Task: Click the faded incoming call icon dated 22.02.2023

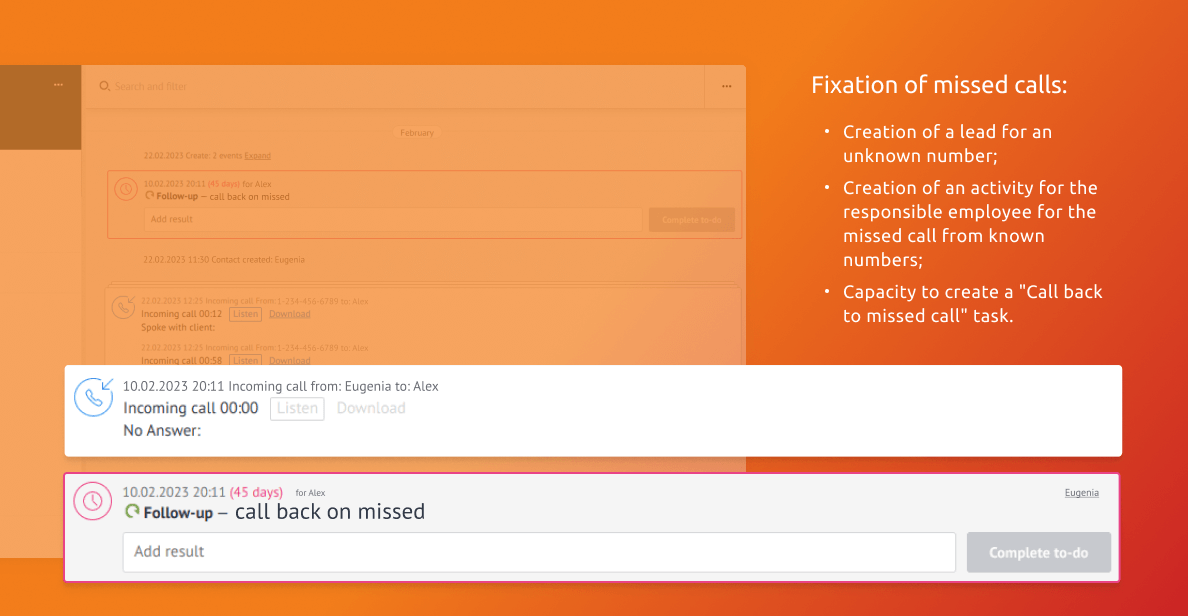Action: tap(124, 304)
